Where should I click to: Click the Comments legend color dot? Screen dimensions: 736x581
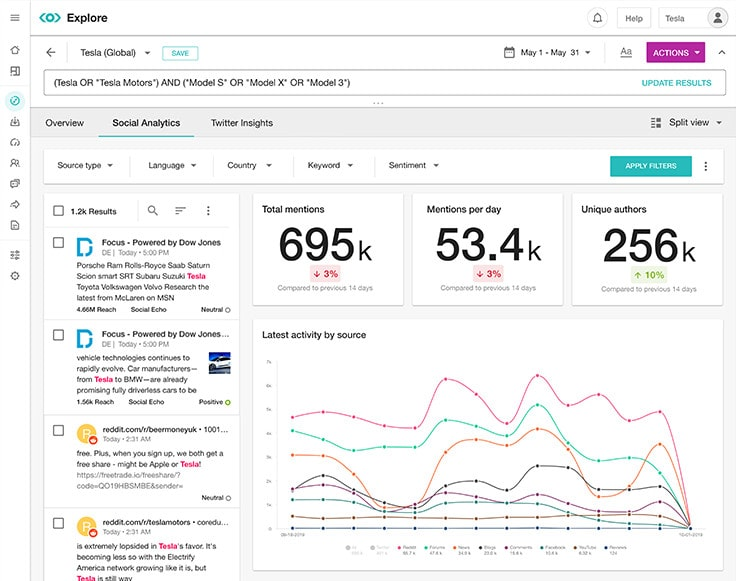506,547
